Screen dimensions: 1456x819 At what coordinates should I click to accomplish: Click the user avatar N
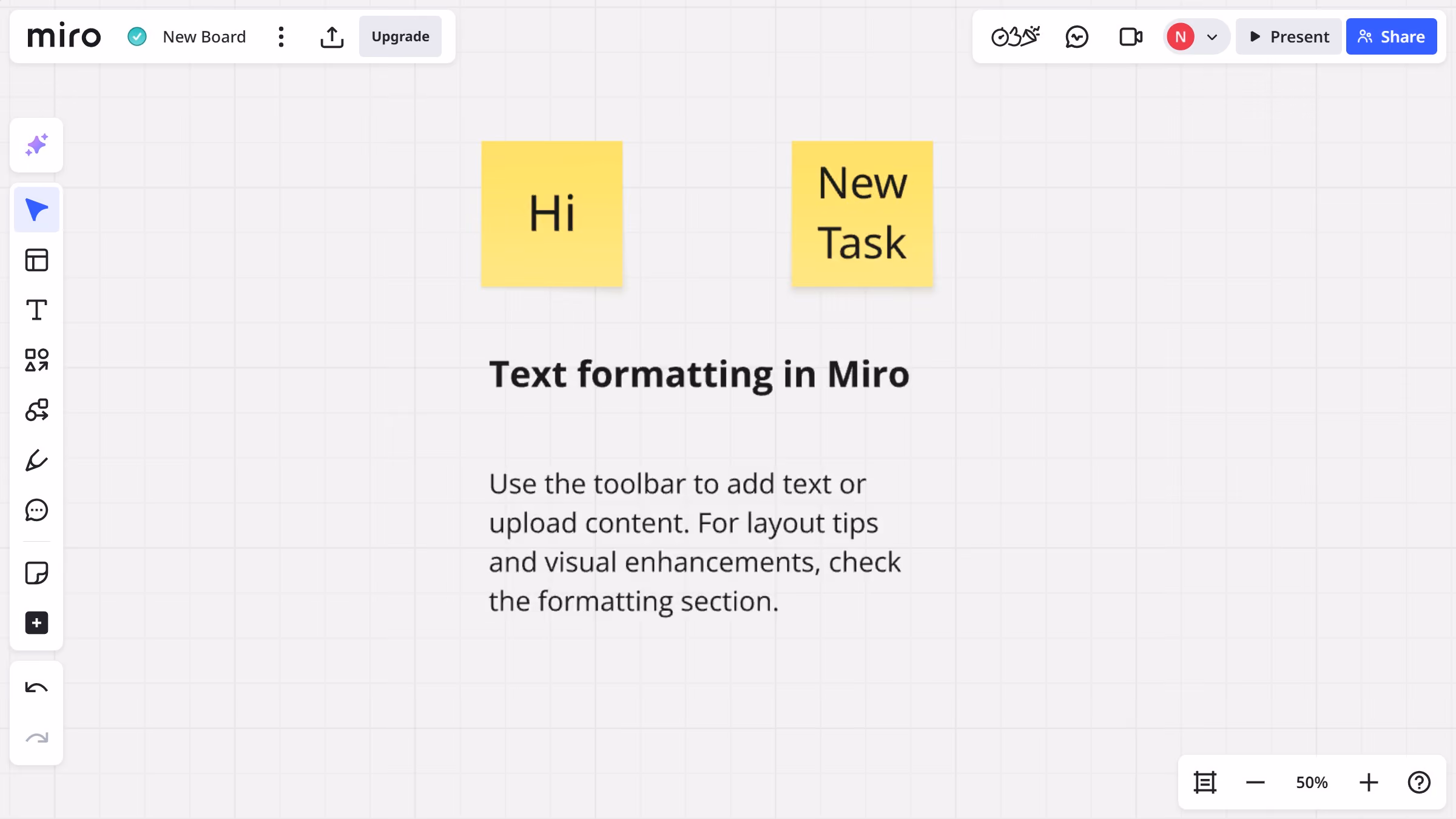pos(1181,37)
